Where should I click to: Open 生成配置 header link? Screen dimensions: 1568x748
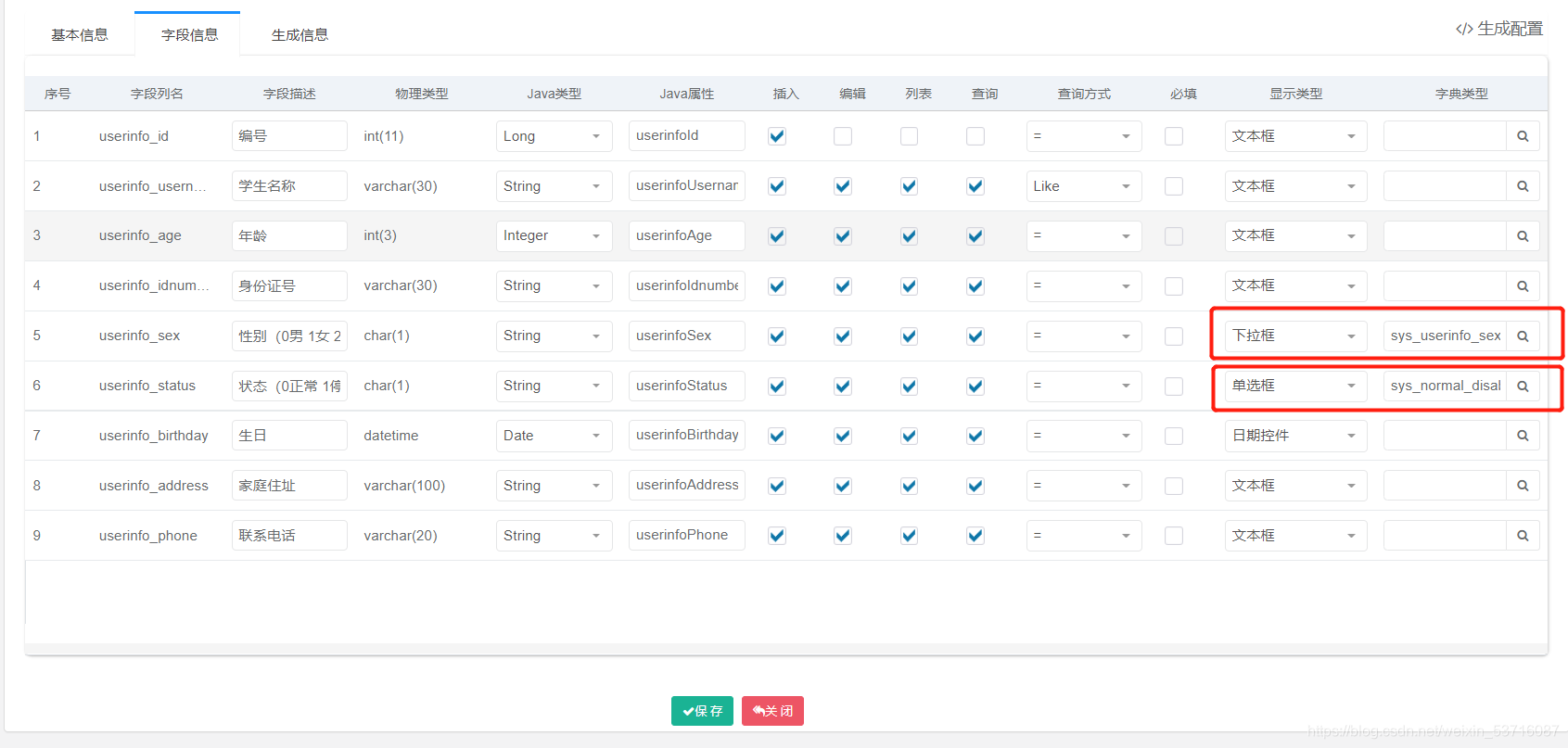pyautogui.click(x=1499, y=29)
